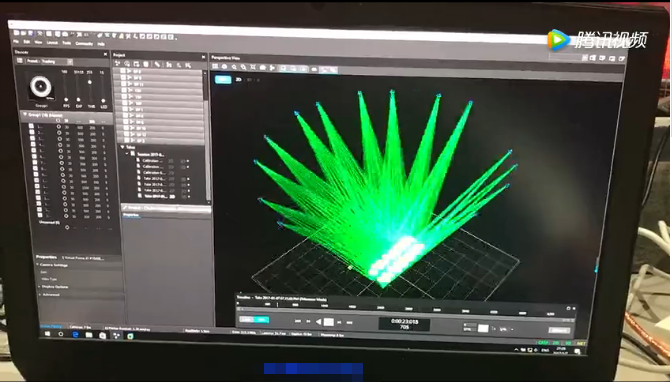Click the grid layout icon in Perspective View toolbar
Screen dimensions: 672x382
tap(215, 66)
